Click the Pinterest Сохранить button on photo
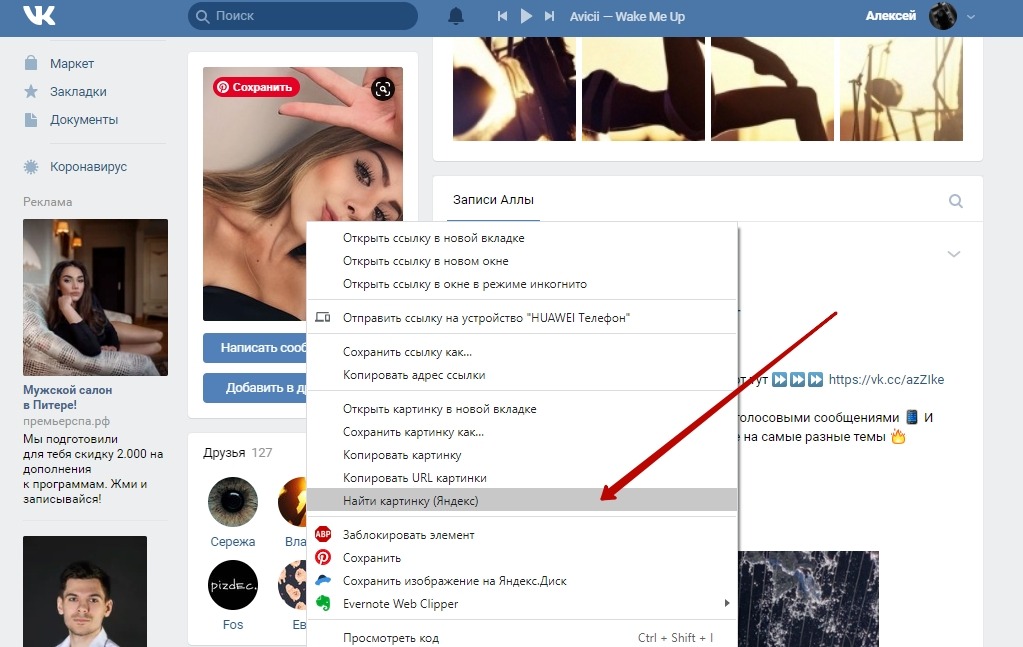 tap(256, 87)
